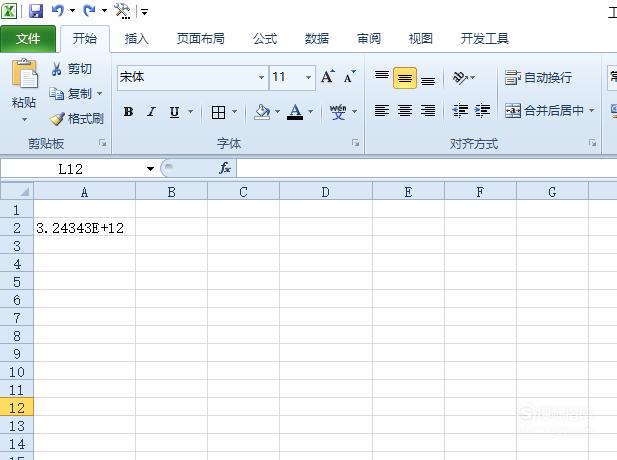Toggle bottom vertical alignment

428,79
